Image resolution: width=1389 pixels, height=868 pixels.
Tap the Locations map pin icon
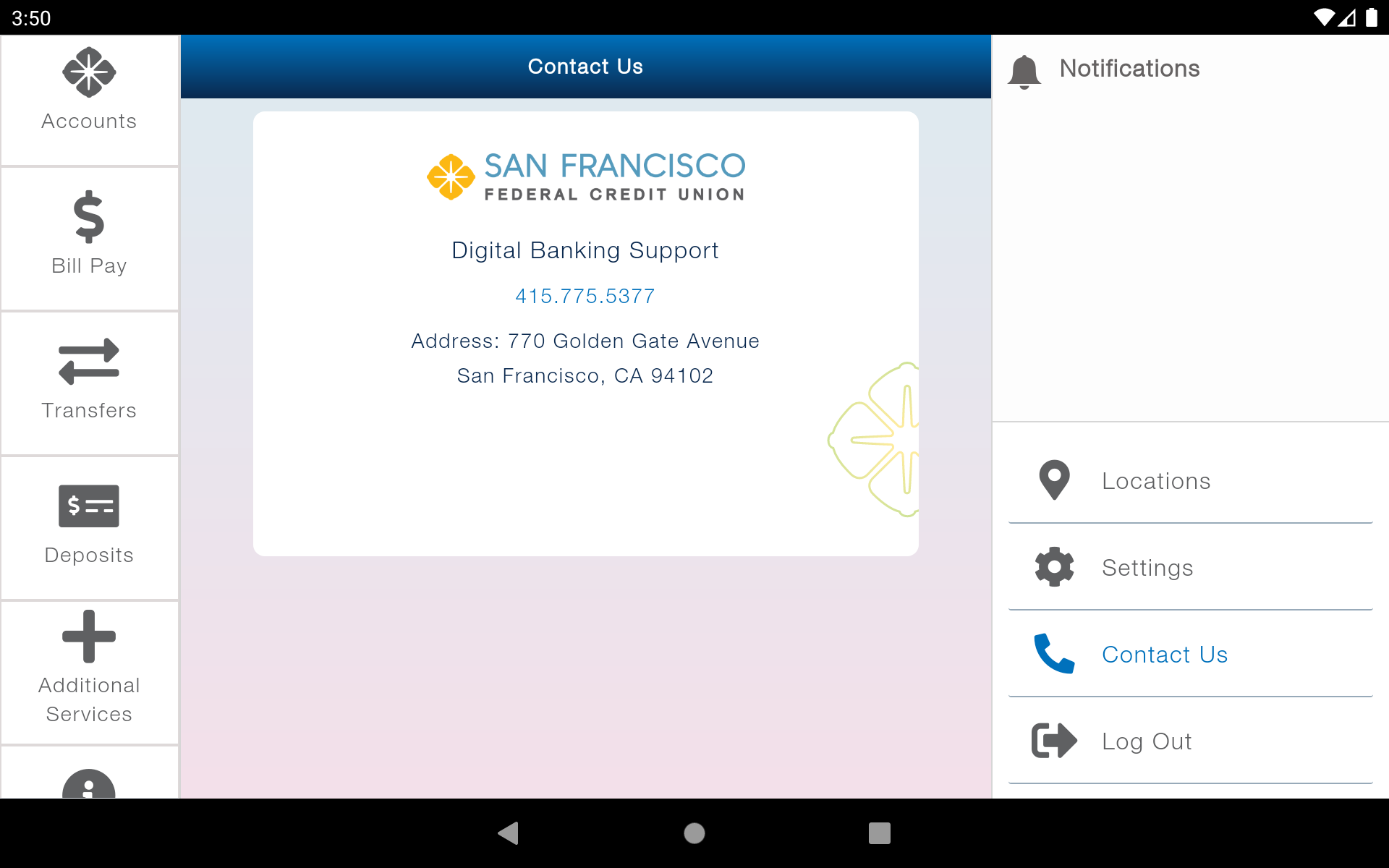[x=1055, y=480]
